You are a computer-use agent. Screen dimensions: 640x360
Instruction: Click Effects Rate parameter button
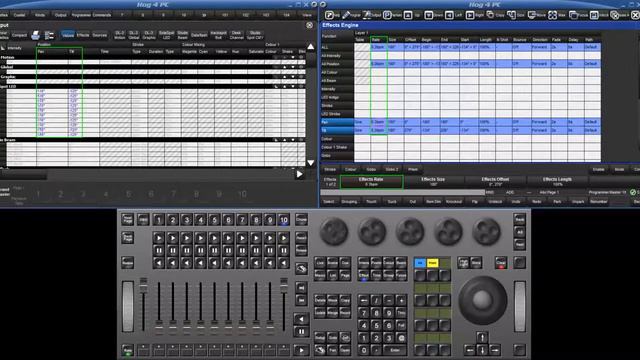371,182
